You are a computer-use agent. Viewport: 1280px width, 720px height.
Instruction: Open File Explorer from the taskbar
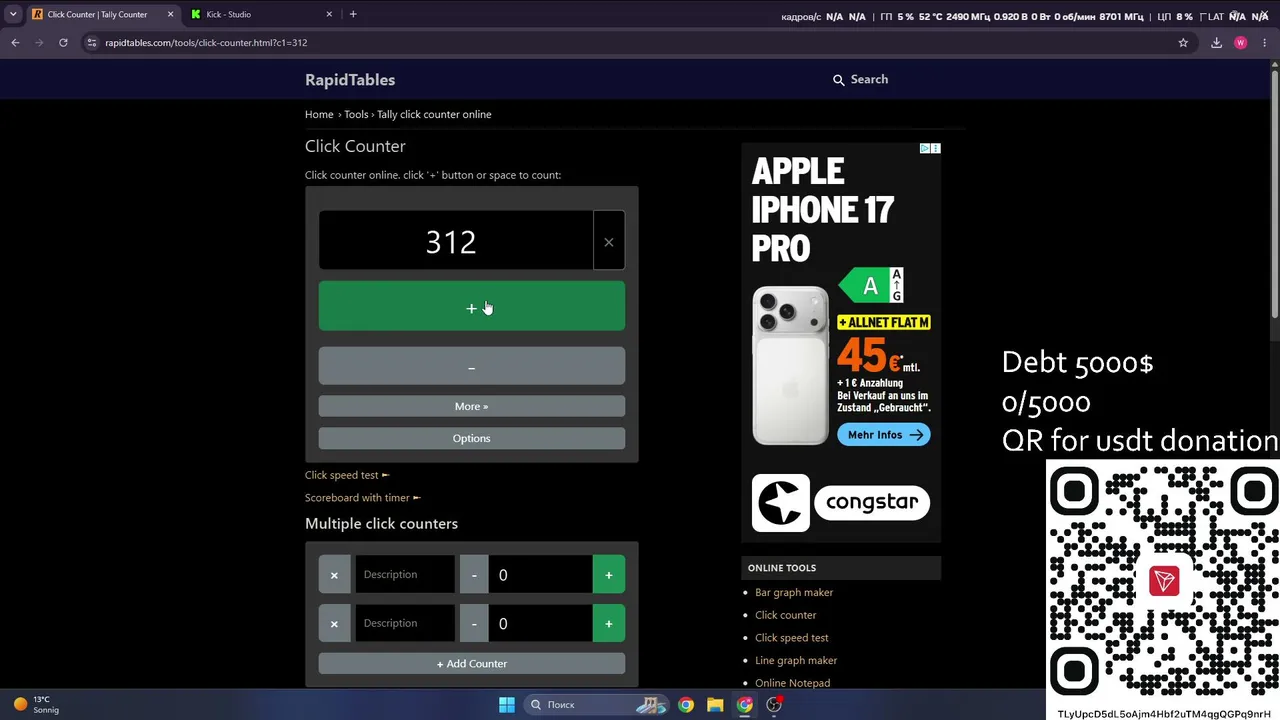pos(715,705)
